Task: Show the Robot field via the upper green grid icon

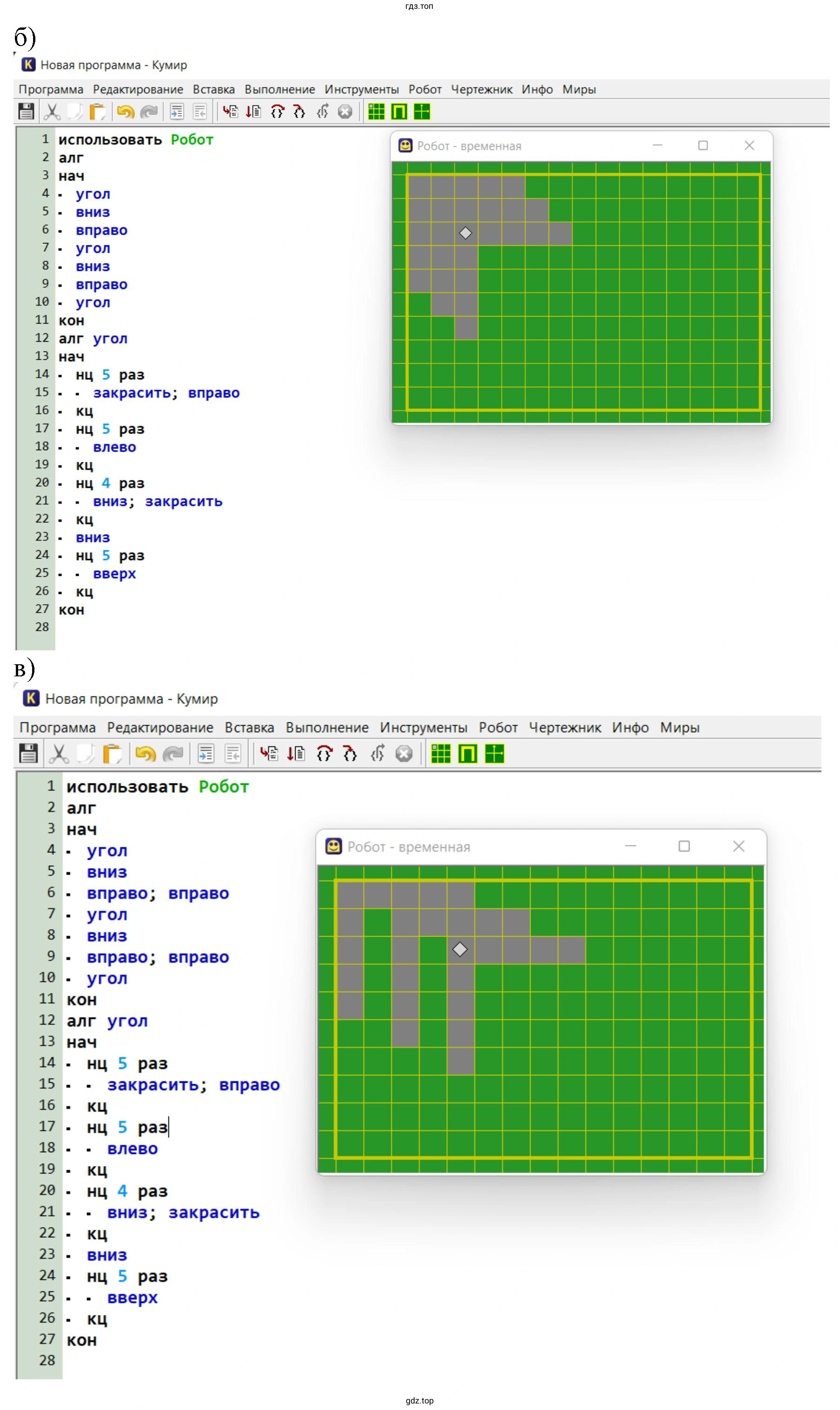Action: 376,112
